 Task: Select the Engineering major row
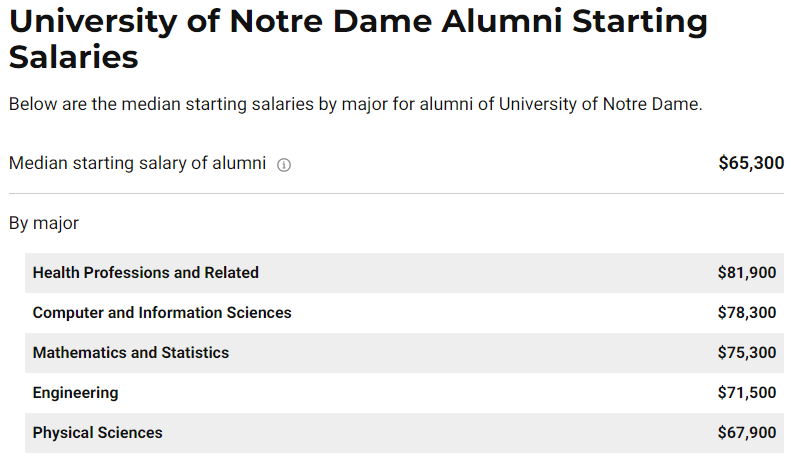pos(404,393)
